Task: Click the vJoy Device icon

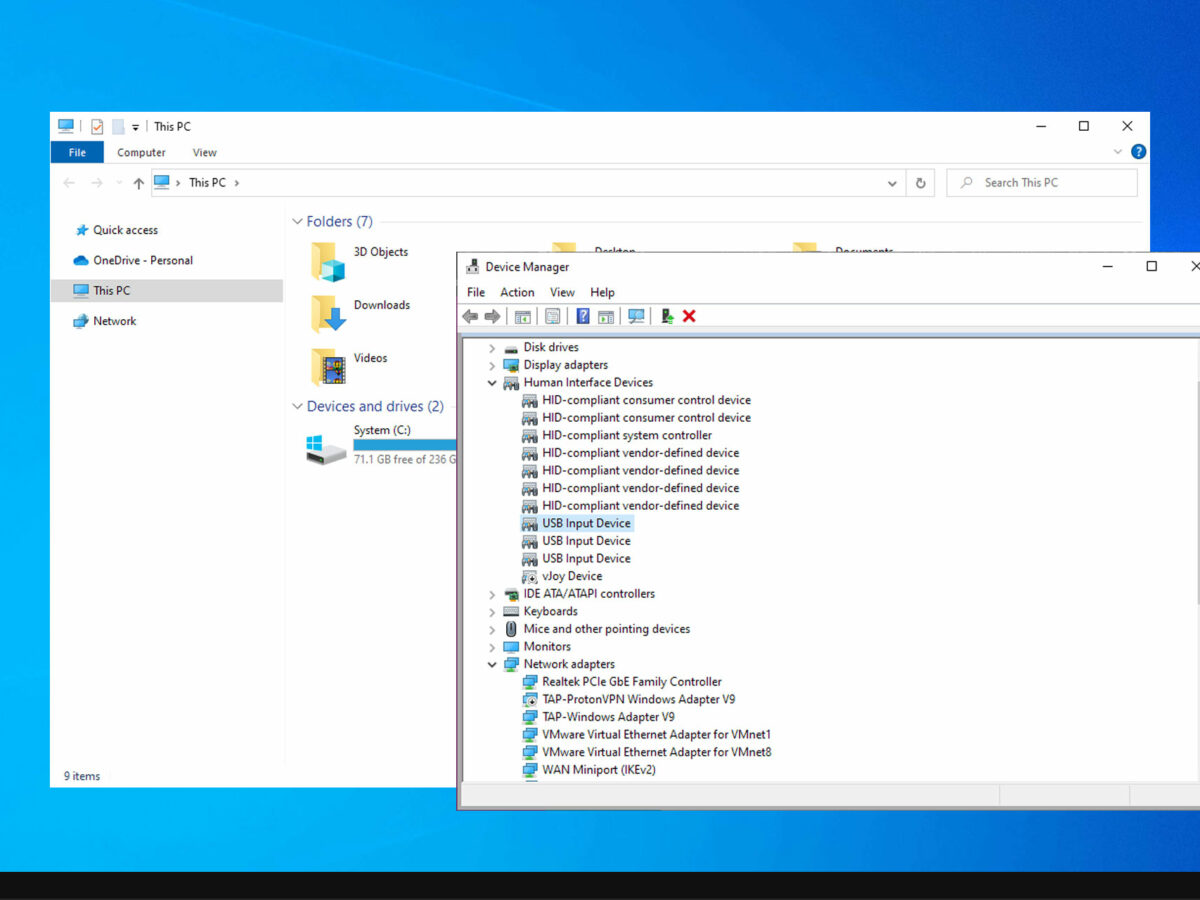Action: [530, 576]
